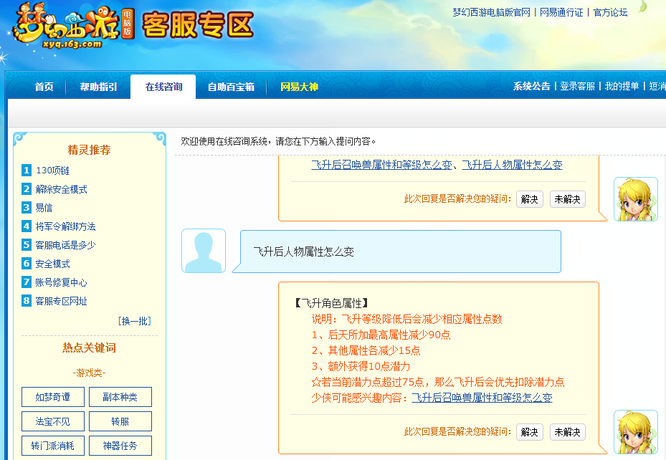The image size is (666, 460).
Task: Click number 5 badge beside 客服电话是多少
Action: (26, 245)
